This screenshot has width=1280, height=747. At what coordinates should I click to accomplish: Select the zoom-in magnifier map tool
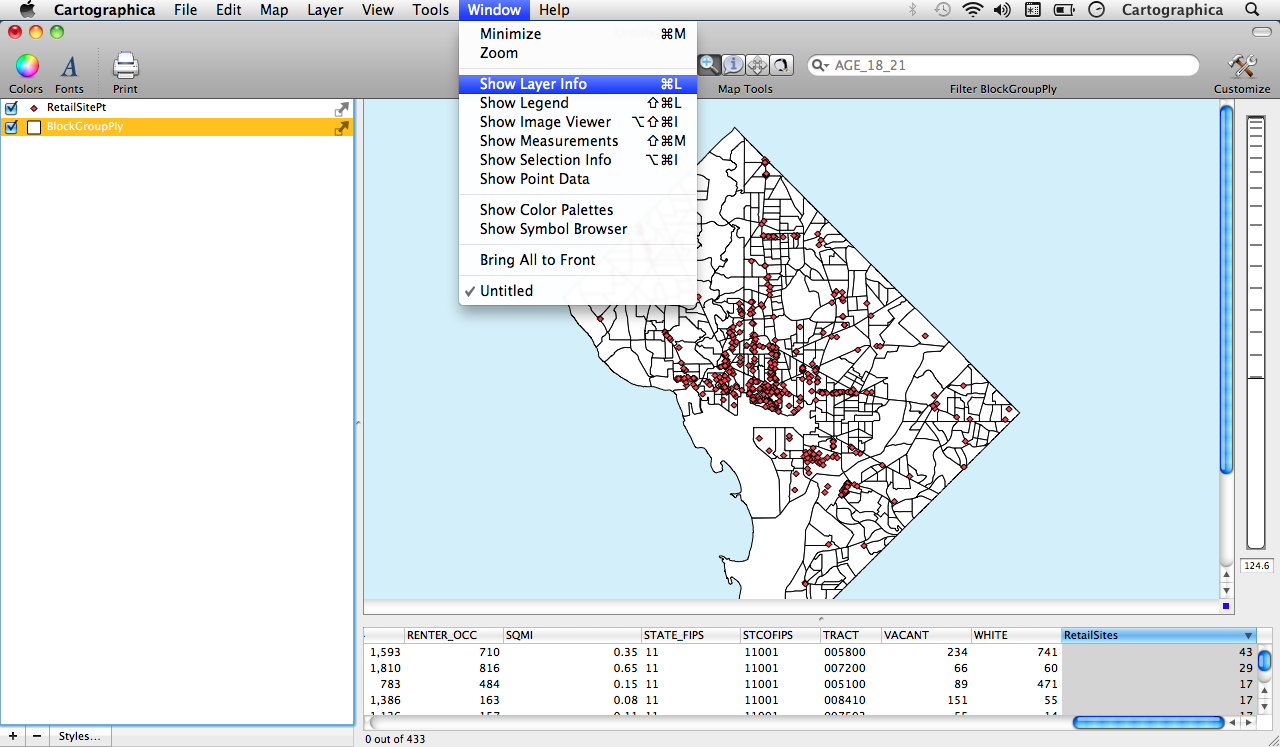708,64
